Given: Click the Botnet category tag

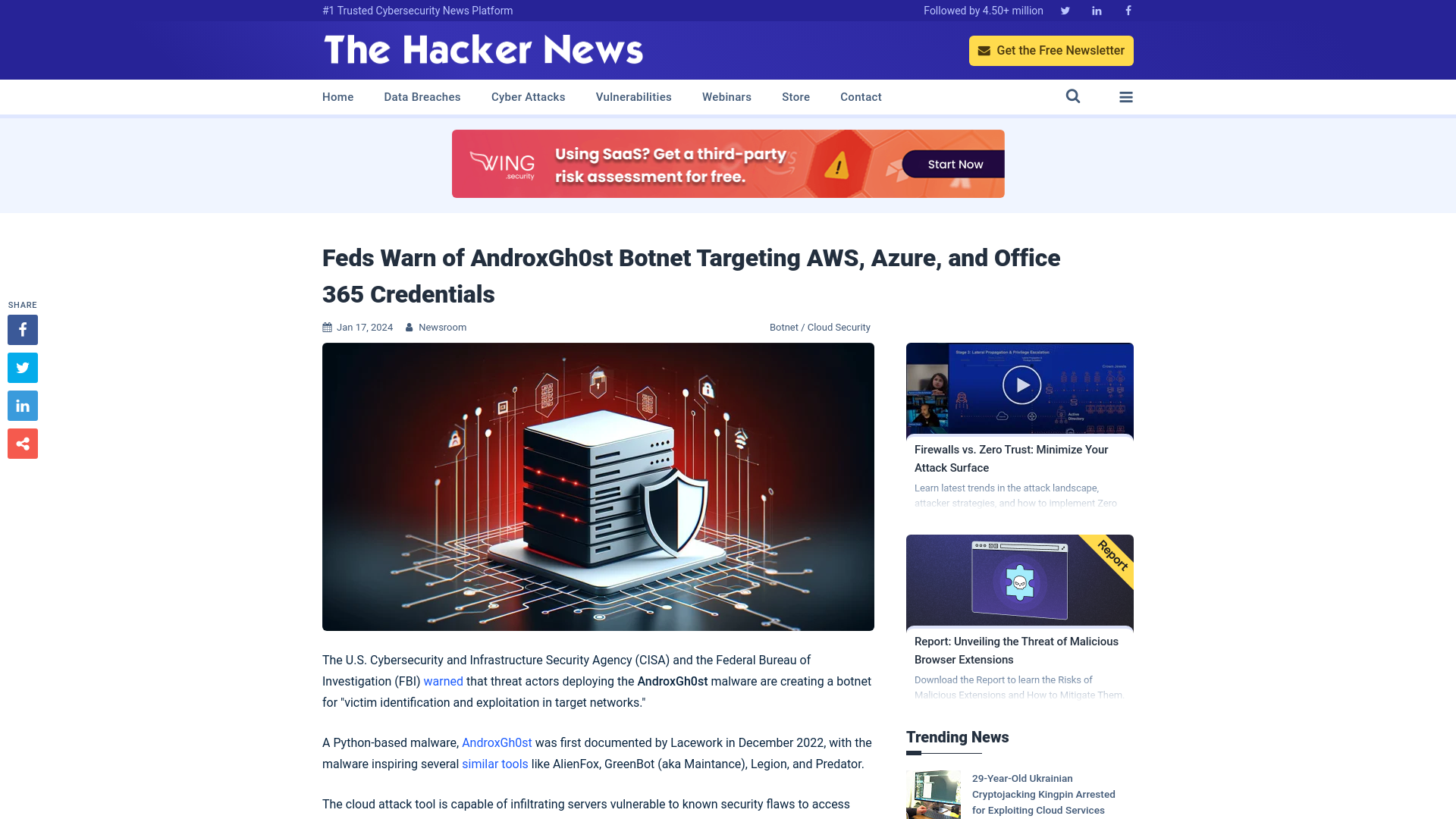Looking at the screenshot, I should (784, 327).
